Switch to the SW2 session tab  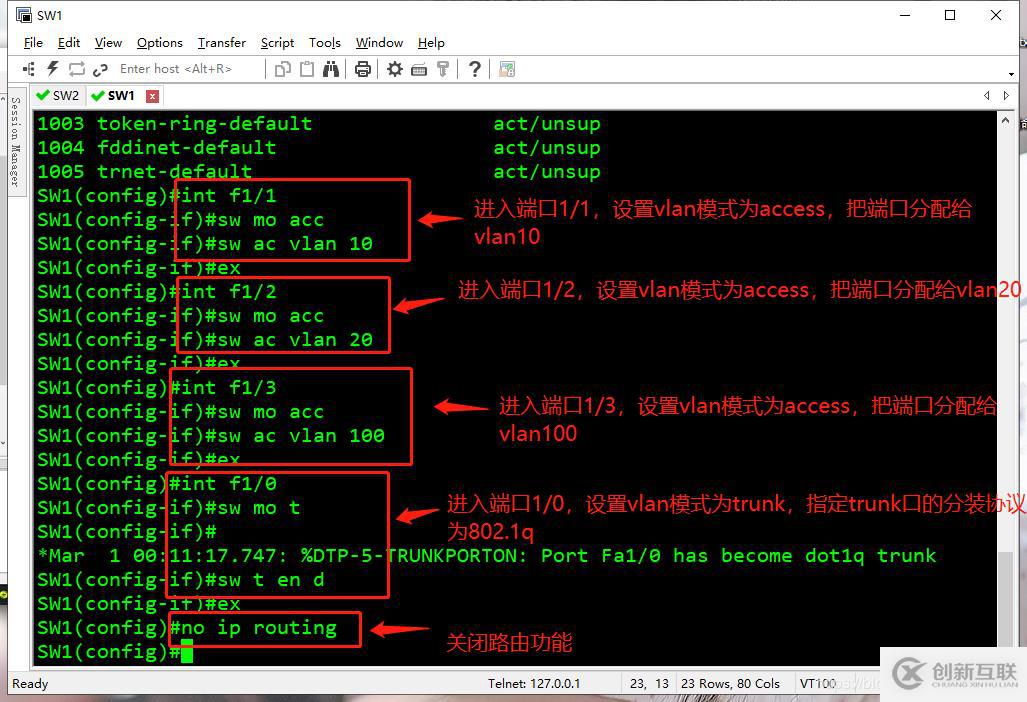[x=59, y=96]
